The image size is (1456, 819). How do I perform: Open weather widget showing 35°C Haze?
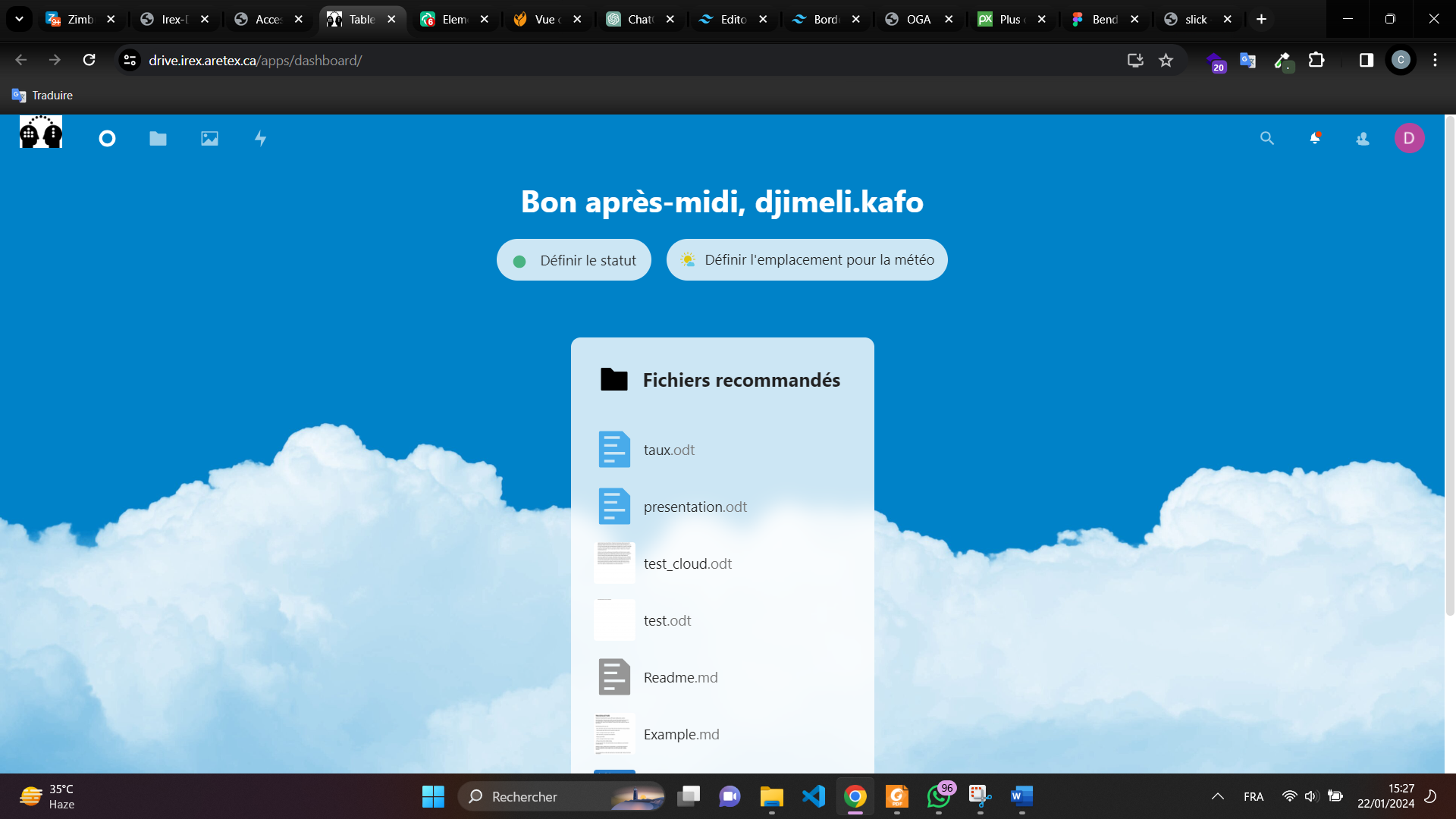coord(47,796)
